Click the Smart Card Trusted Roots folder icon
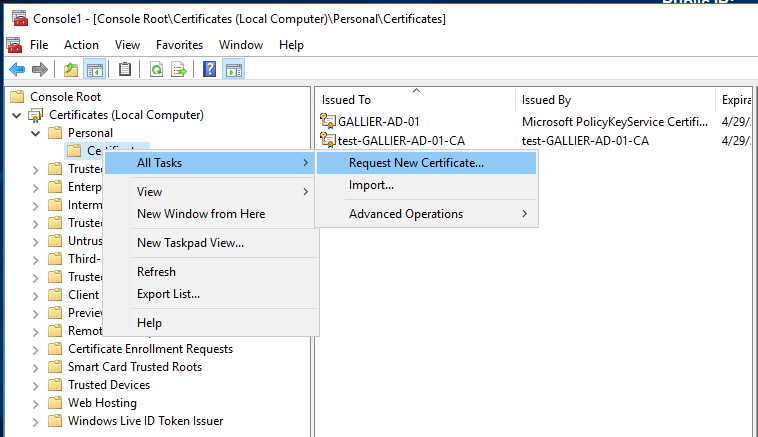The image size is (758, 437). pyautogui.click(x=55, y=367)
